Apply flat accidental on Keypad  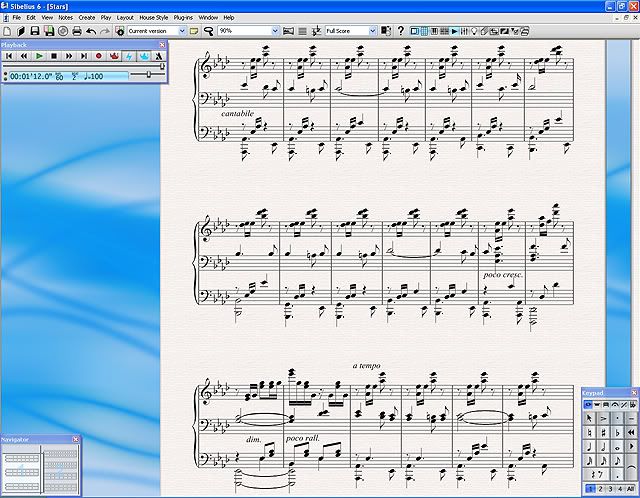[617, 432]
